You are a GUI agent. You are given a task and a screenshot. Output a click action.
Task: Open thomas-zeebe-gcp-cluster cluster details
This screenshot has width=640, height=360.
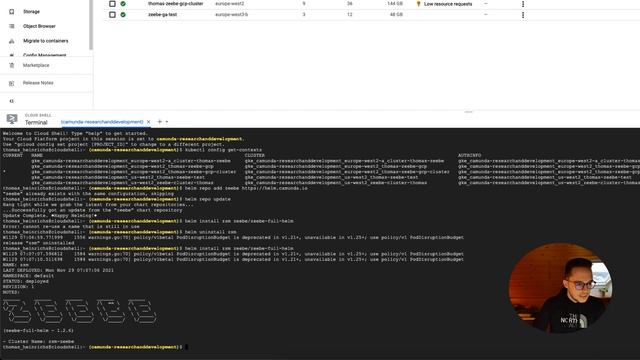pyautogui.click(x=176, y=4)
